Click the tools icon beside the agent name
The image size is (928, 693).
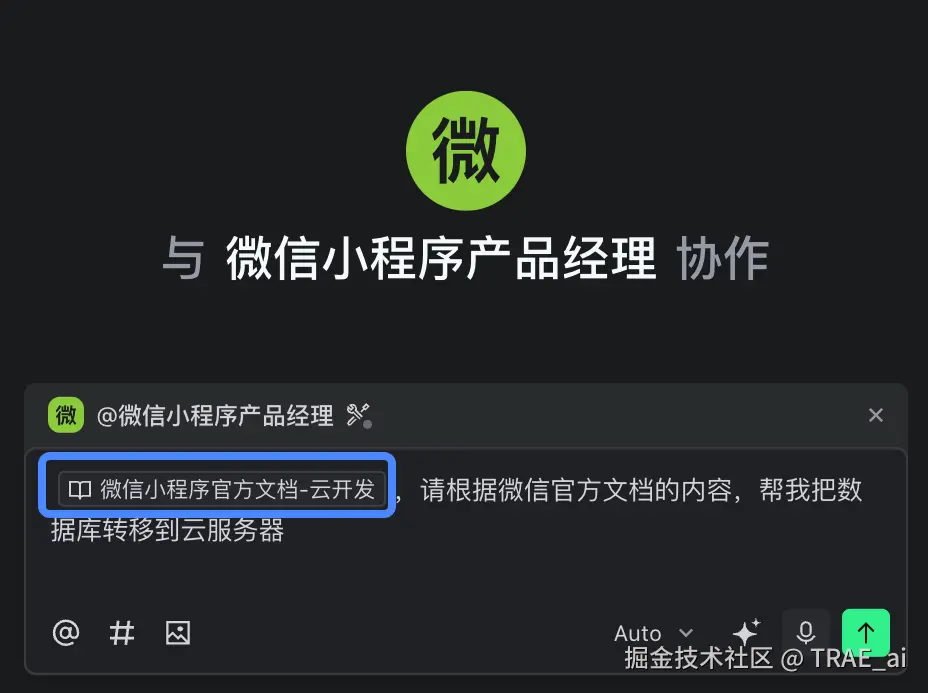[359, 415]
